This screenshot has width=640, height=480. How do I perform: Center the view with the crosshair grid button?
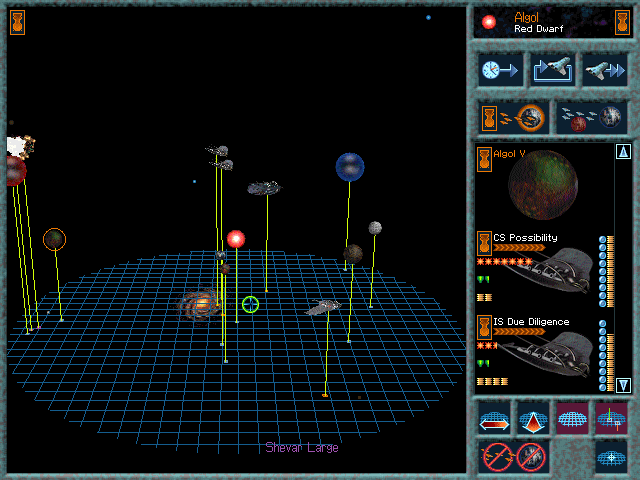(611, 457)
